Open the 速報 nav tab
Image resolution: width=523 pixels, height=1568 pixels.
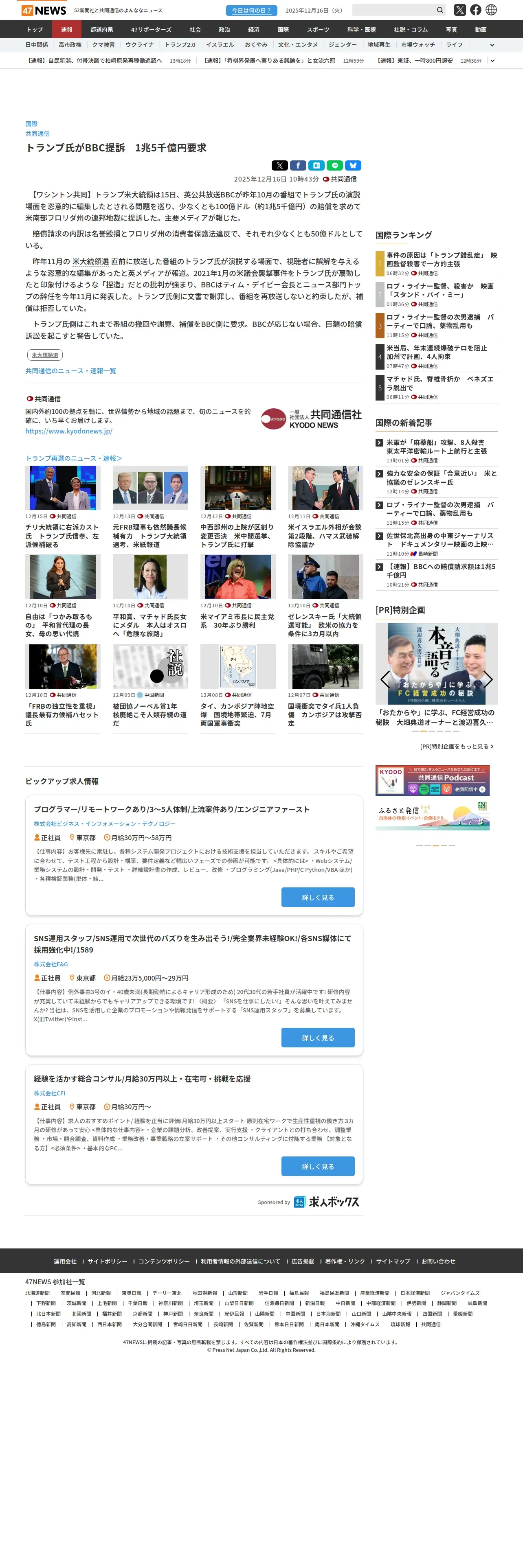66,29
